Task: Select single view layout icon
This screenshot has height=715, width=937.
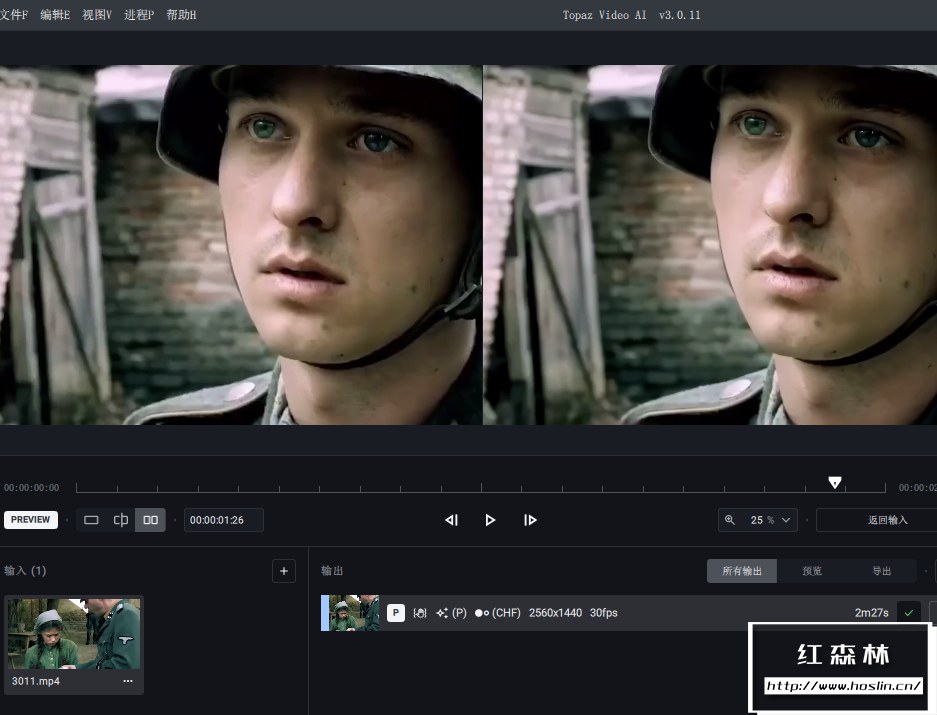Action: pos(91,520)
